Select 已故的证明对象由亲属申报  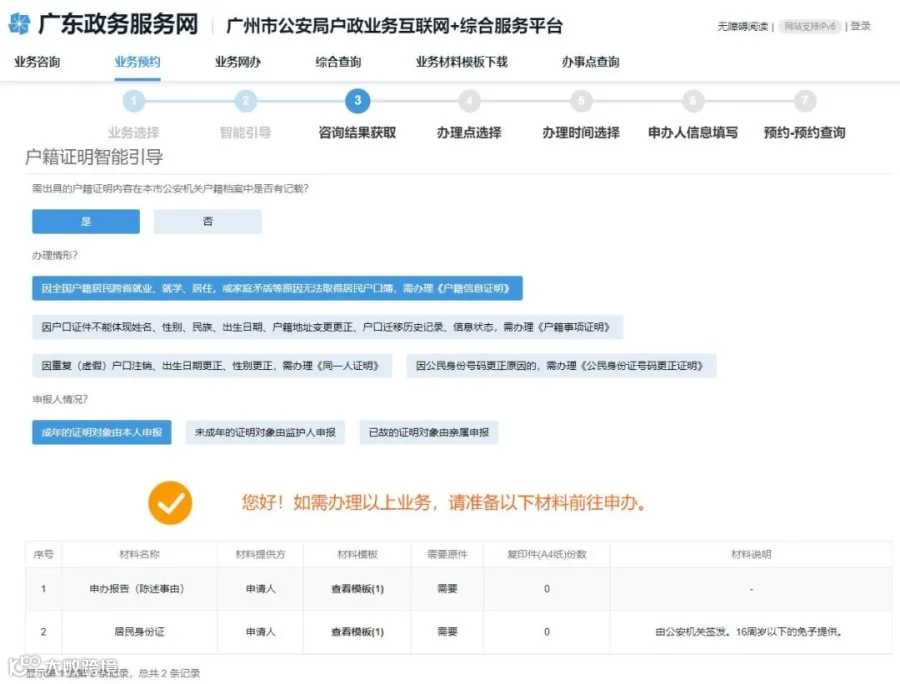tap(429, 432)
